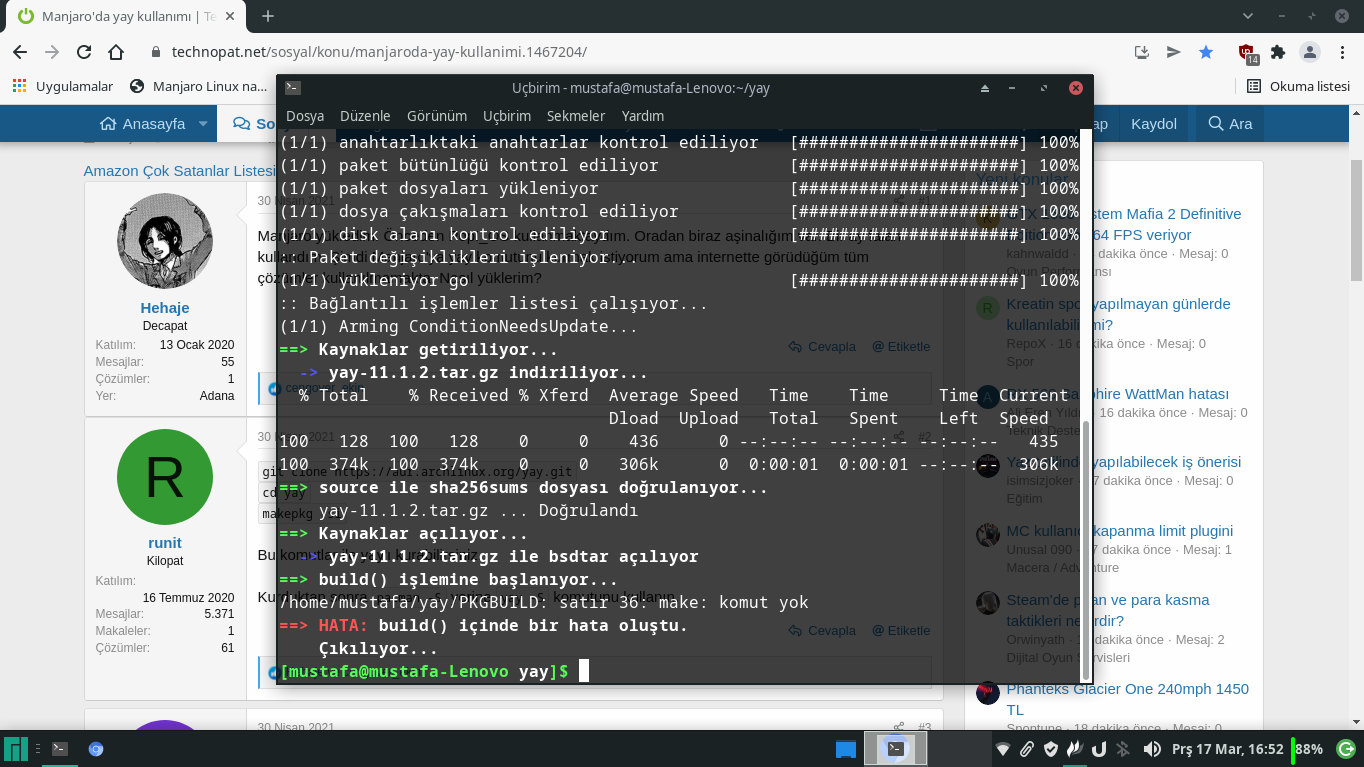The height and width of the screenshot is (767, 1364).
Task: Open the Dosya menu in the terminal
Action: (305, 116)
